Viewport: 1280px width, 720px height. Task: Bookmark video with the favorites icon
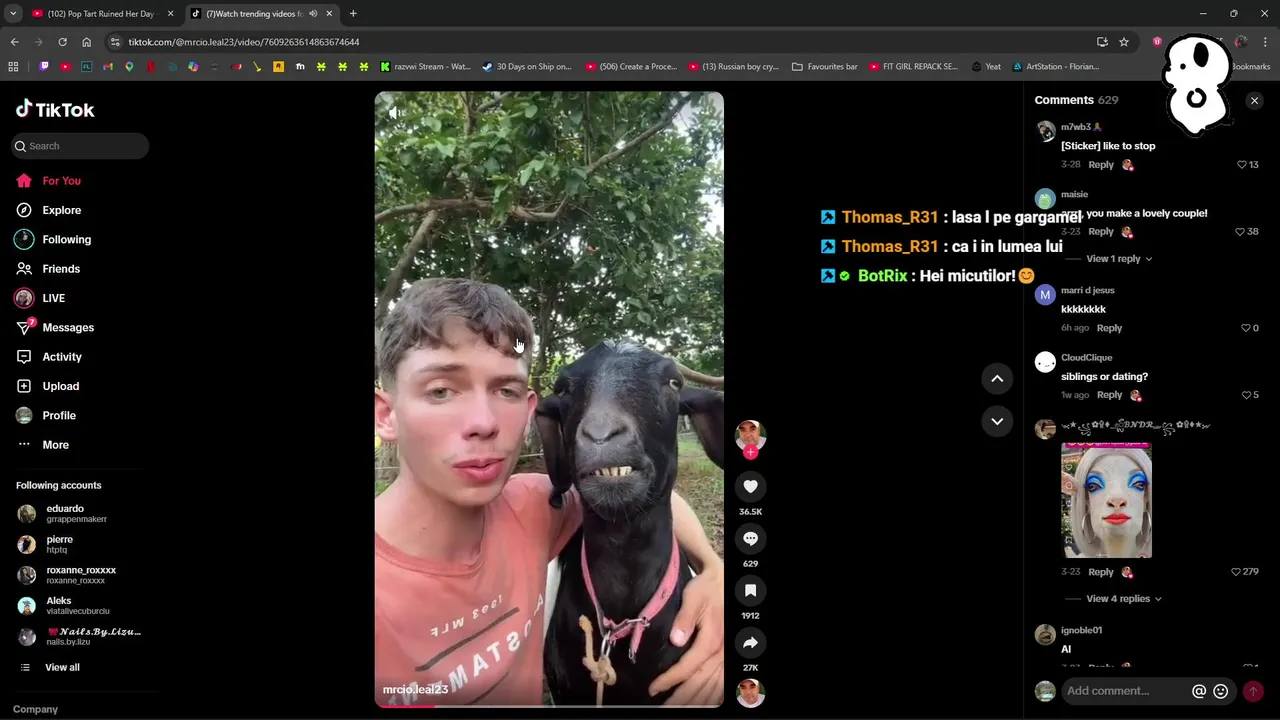click(750, 590)
